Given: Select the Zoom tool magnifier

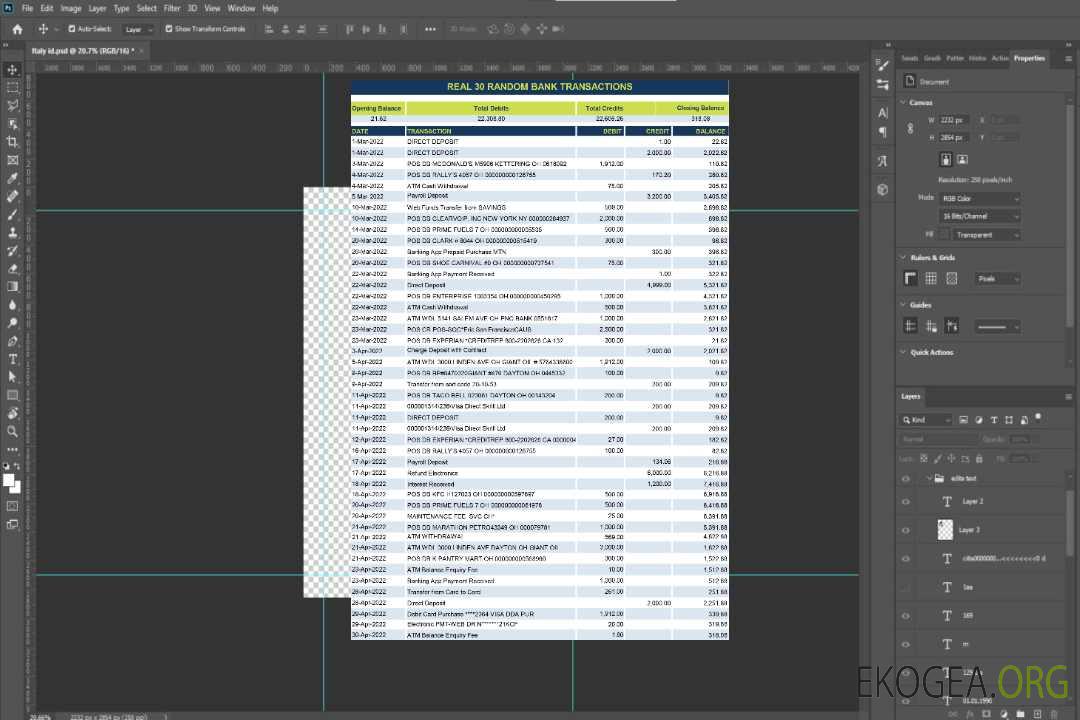Looking at the screenshot, I should [x=12, y=431].
